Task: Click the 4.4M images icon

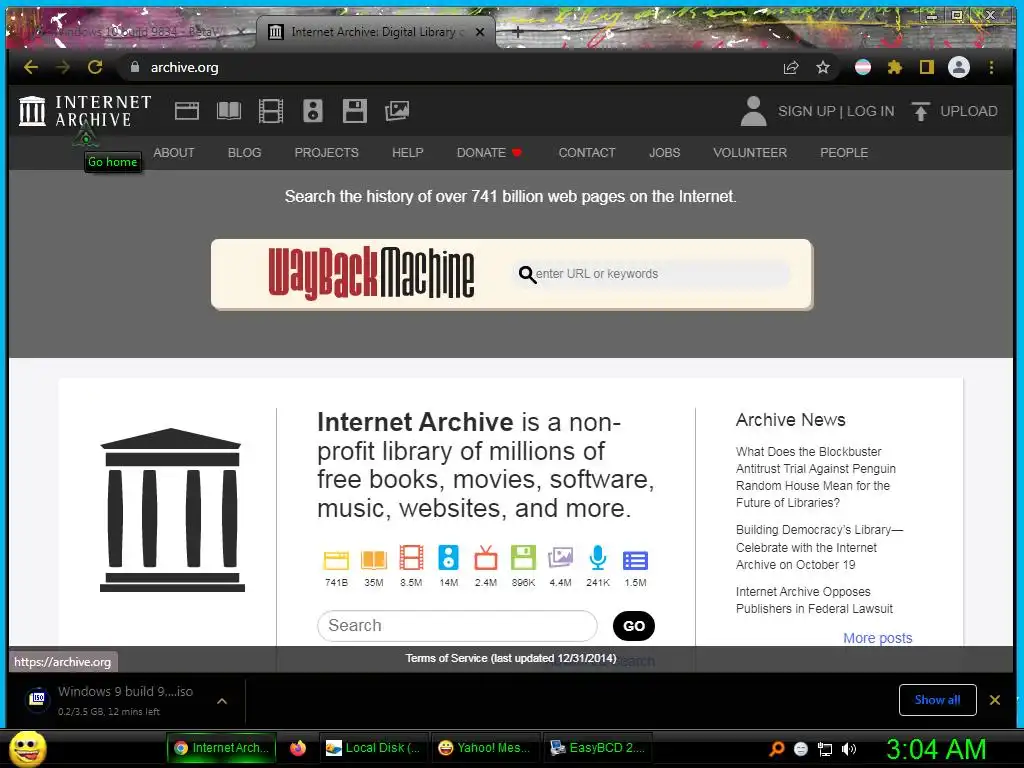Action: [560, 558]
